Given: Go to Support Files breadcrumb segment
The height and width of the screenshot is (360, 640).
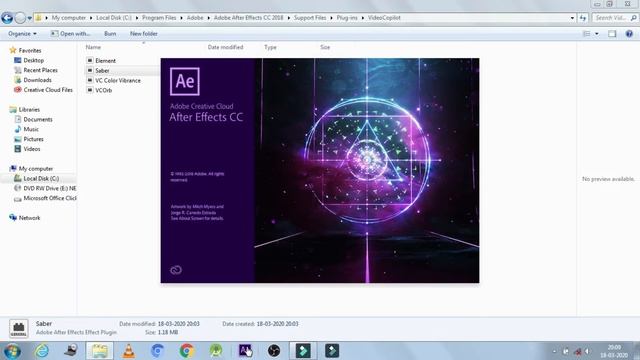Looking at the screenshot, I should click(310, 18).
